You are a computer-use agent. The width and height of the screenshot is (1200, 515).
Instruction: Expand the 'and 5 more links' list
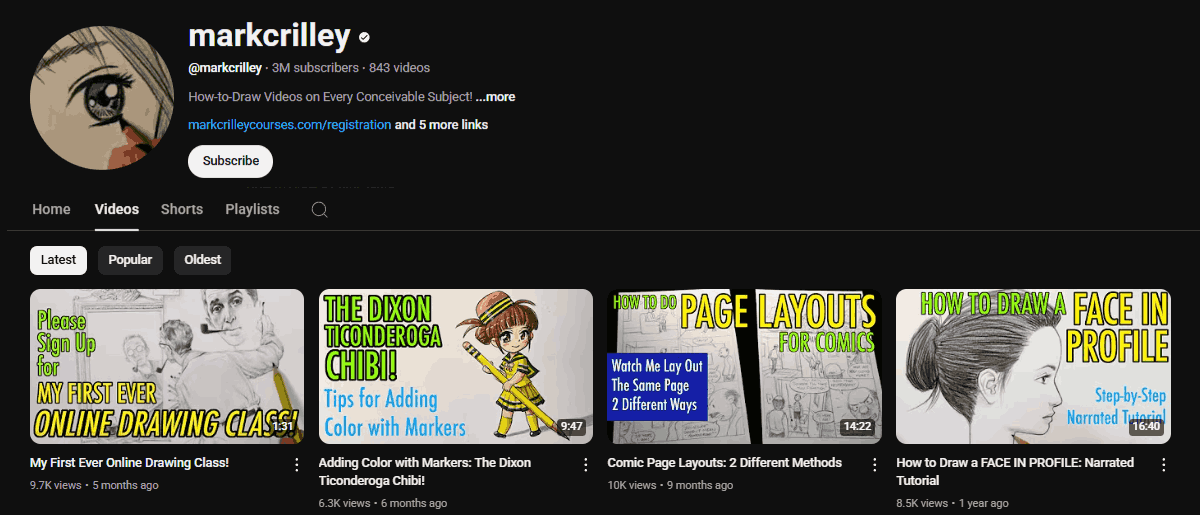442,125
